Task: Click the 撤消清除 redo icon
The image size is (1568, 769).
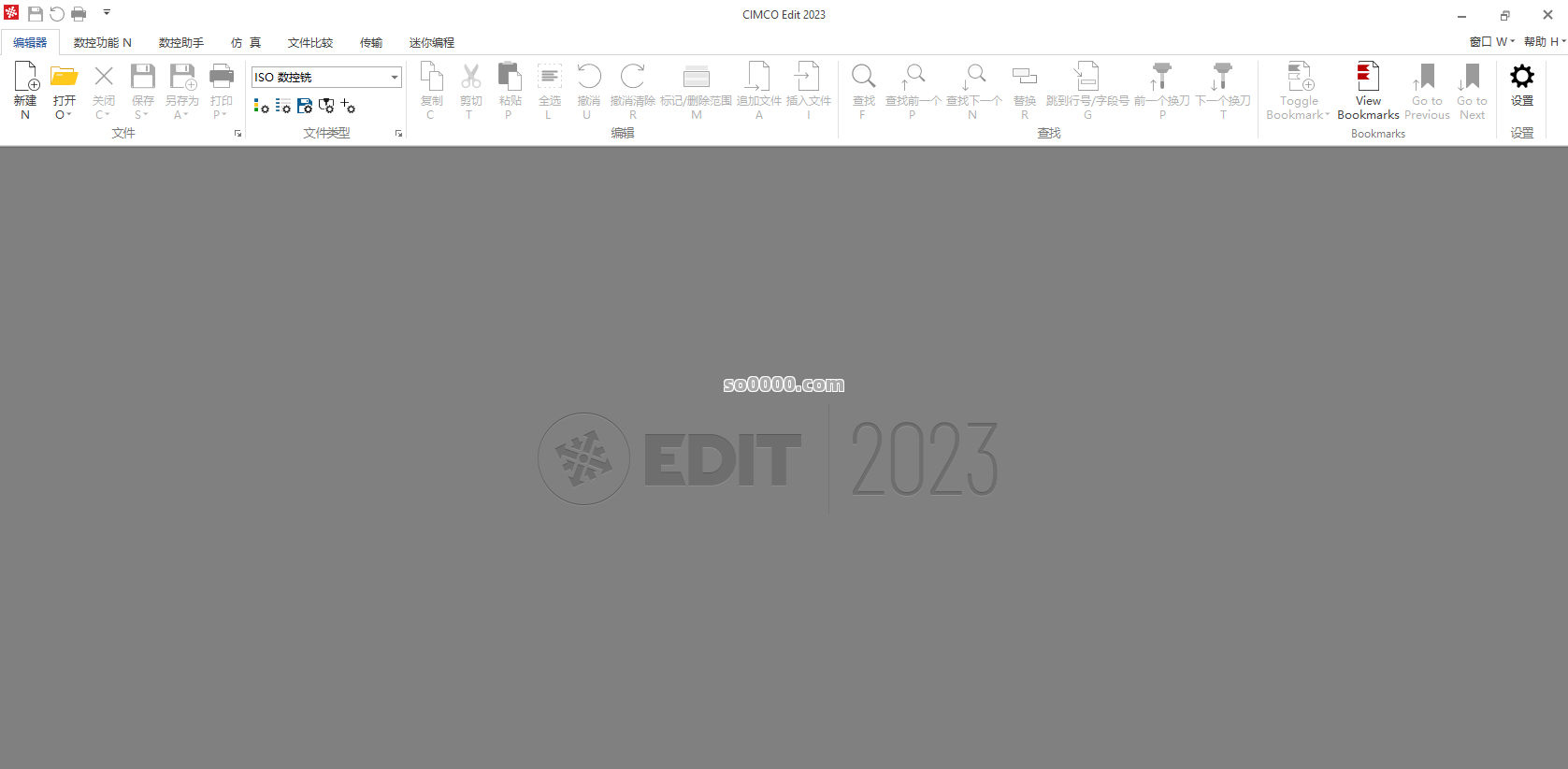Action: pos(633,77)
